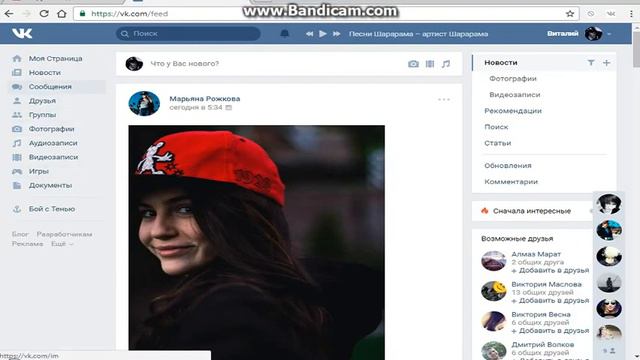The height and width of the screenshot is (360, 640).
Task: Add Виктория Весна as friend
Action: [x=550, y=331]
